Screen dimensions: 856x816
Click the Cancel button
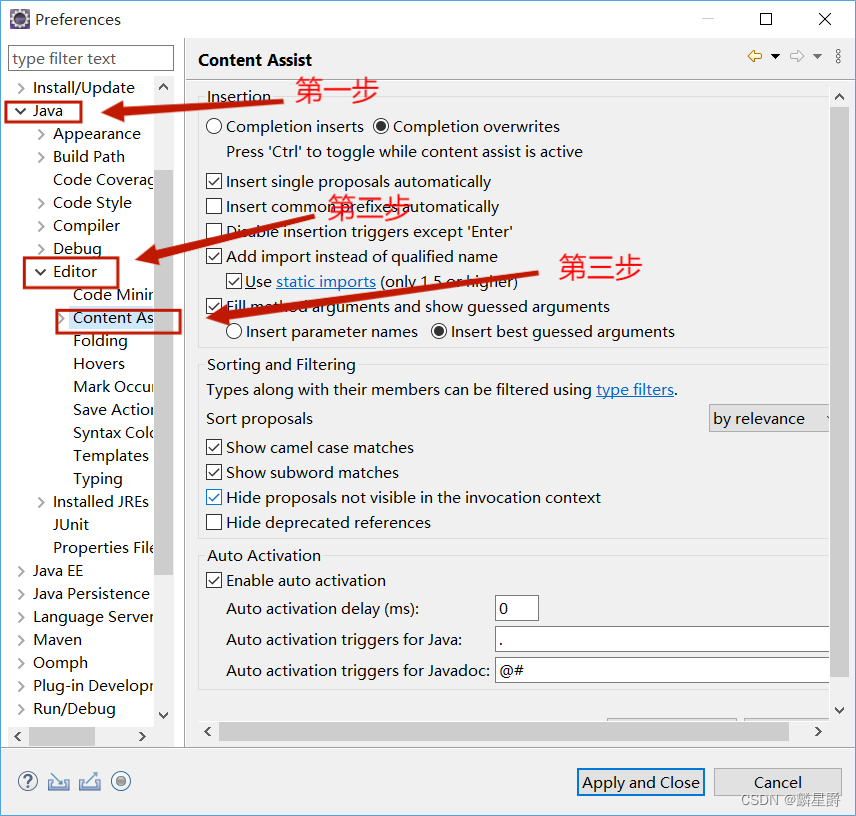tap(777, 782)
